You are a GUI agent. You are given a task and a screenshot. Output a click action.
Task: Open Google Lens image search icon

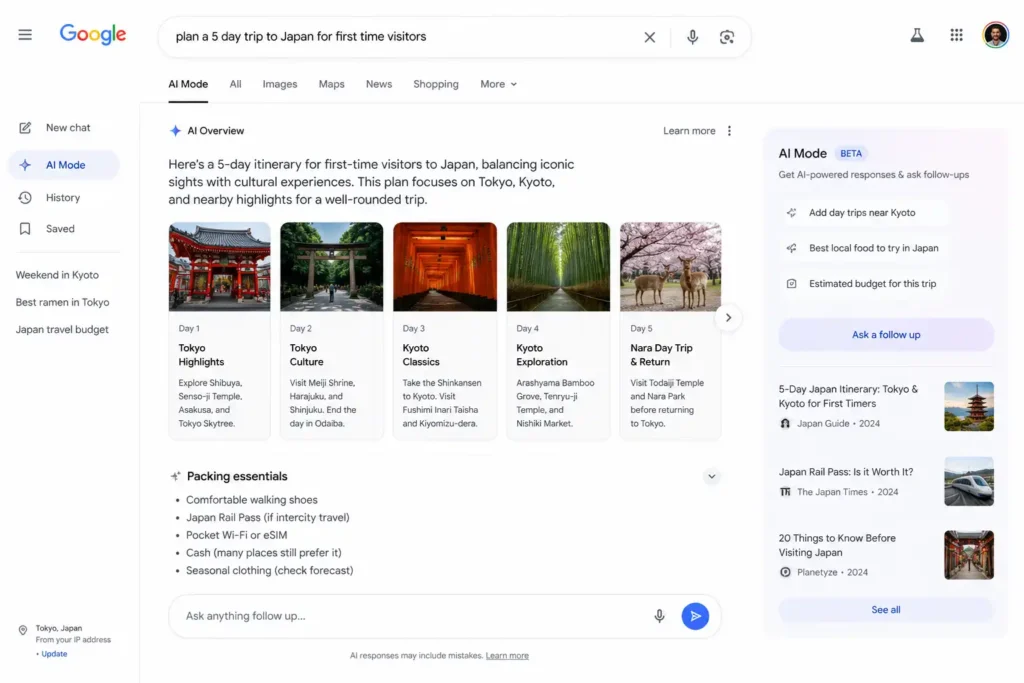[x=726, y=37]
